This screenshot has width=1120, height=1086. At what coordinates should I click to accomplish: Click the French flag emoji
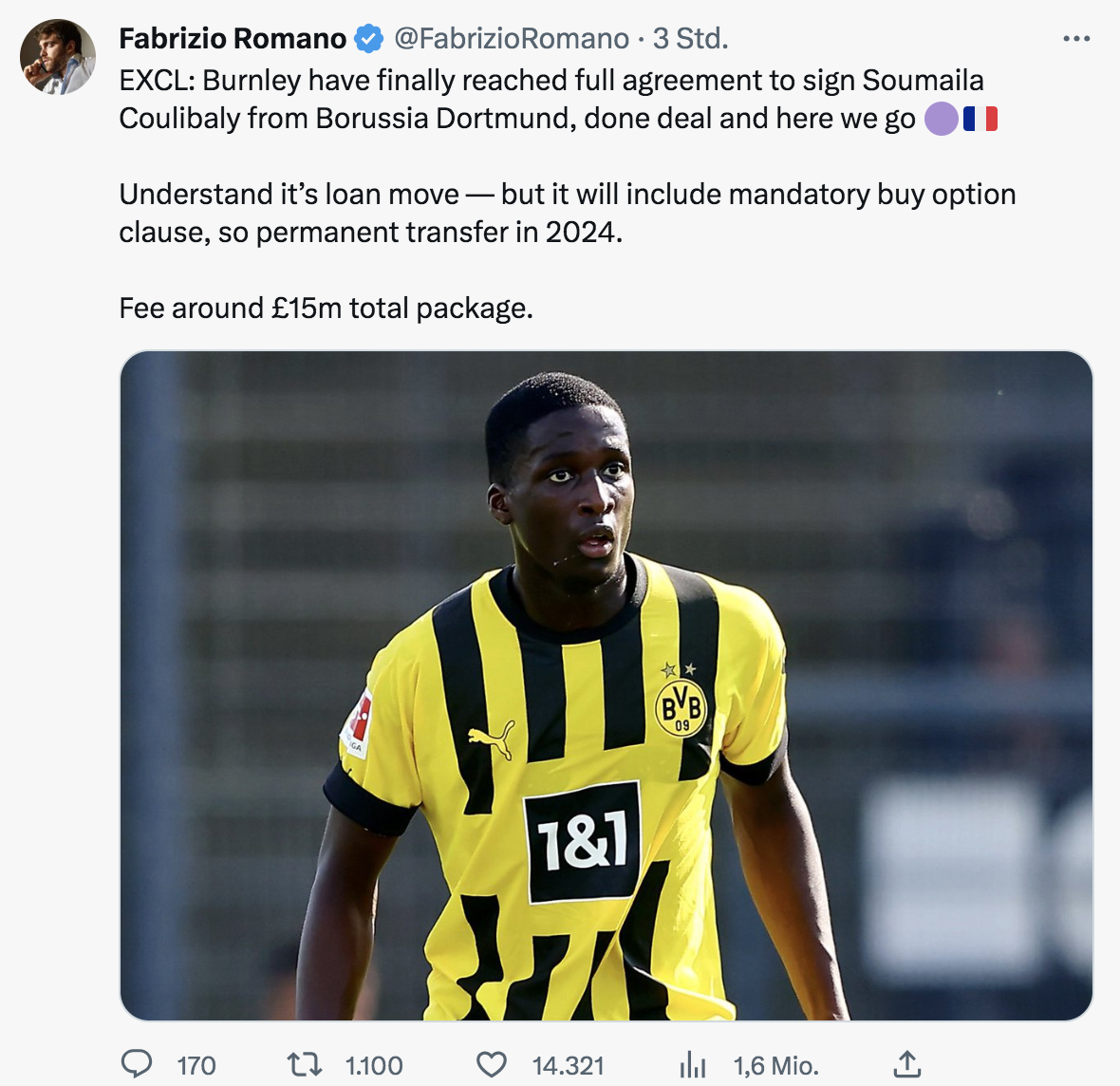pyautogui.click(x=980, y=119)
